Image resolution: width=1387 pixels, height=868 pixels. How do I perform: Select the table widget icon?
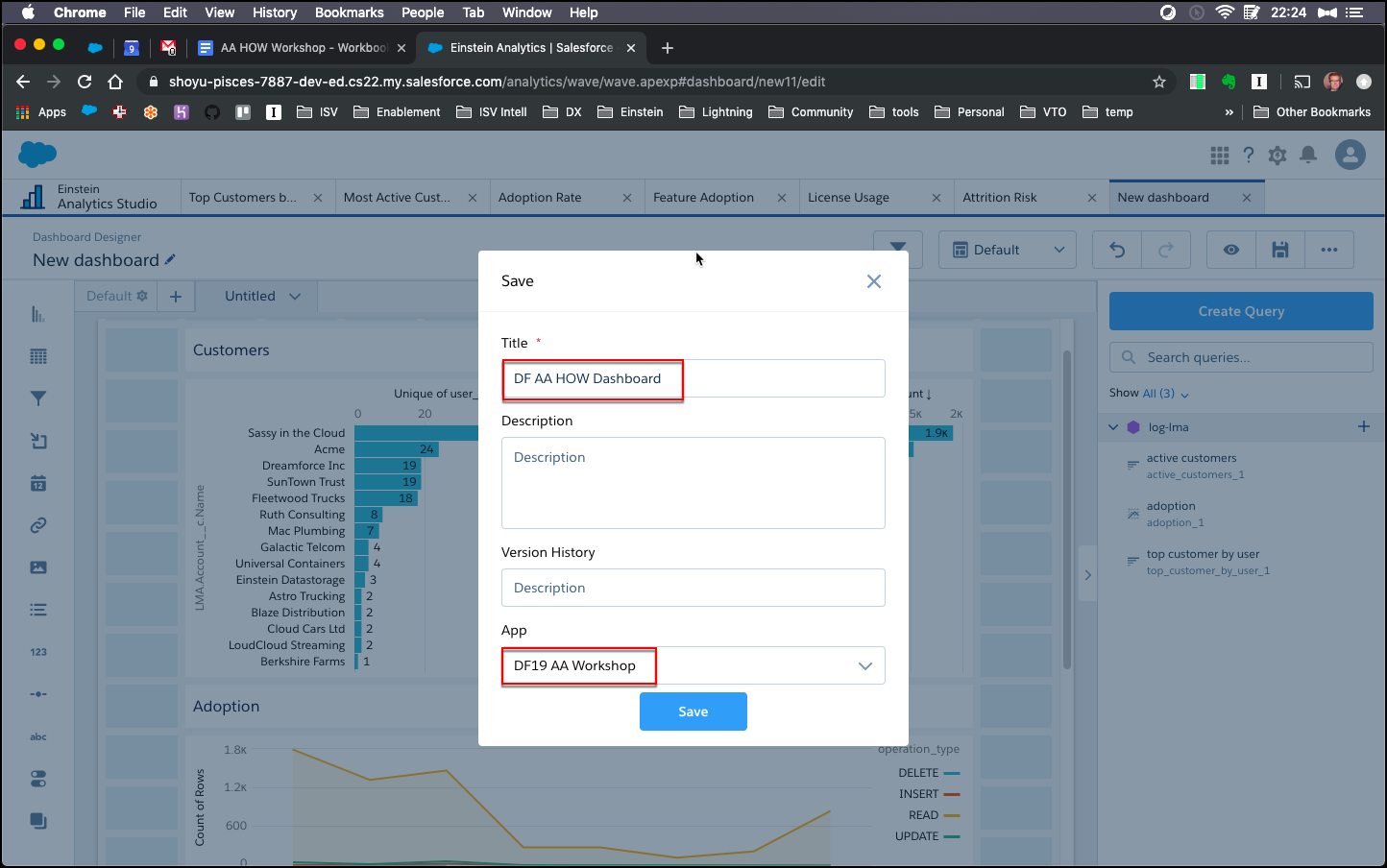click(x=38, y=356)
